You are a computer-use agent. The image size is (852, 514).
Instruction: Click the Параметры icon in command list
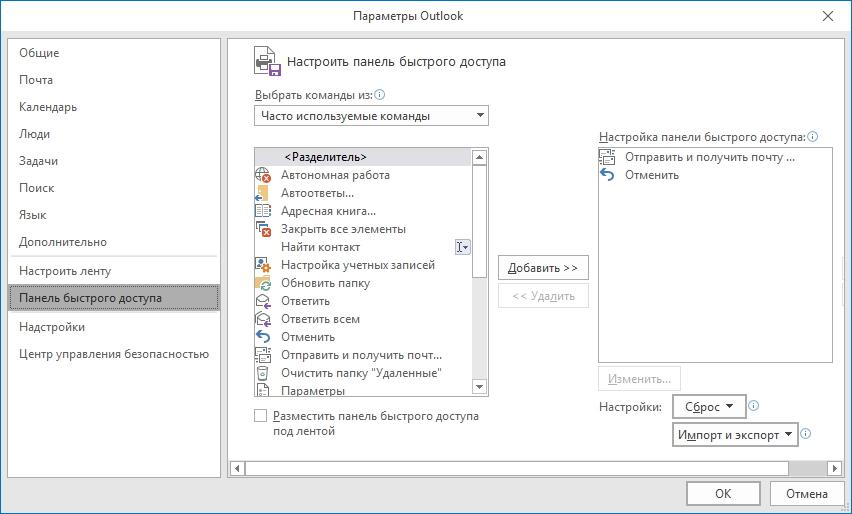[263, 390]
